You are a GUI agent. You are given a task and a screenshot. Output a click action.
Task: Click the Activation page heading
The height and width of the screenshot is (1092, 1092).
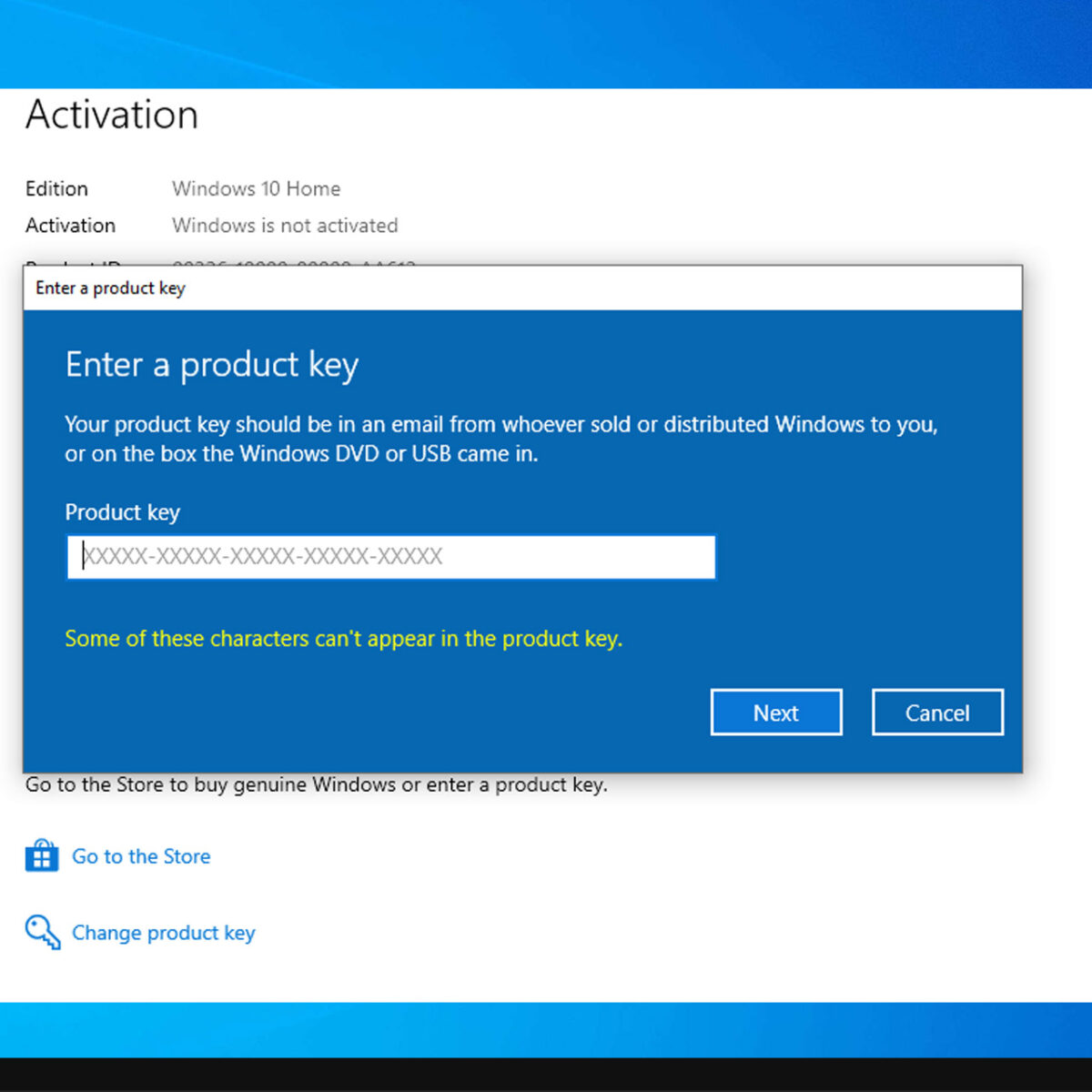click(x=111, y=115)
